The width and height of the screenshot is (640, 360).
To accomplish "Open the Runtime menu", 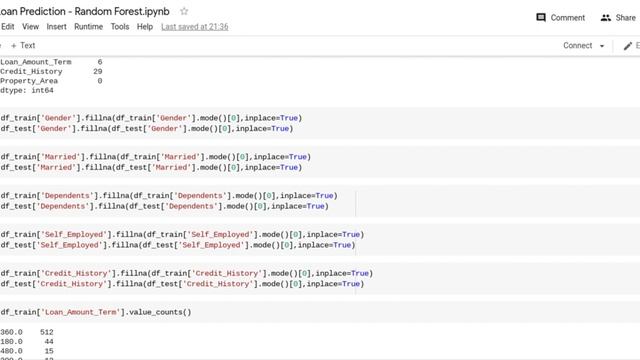I will coord(89,27).
